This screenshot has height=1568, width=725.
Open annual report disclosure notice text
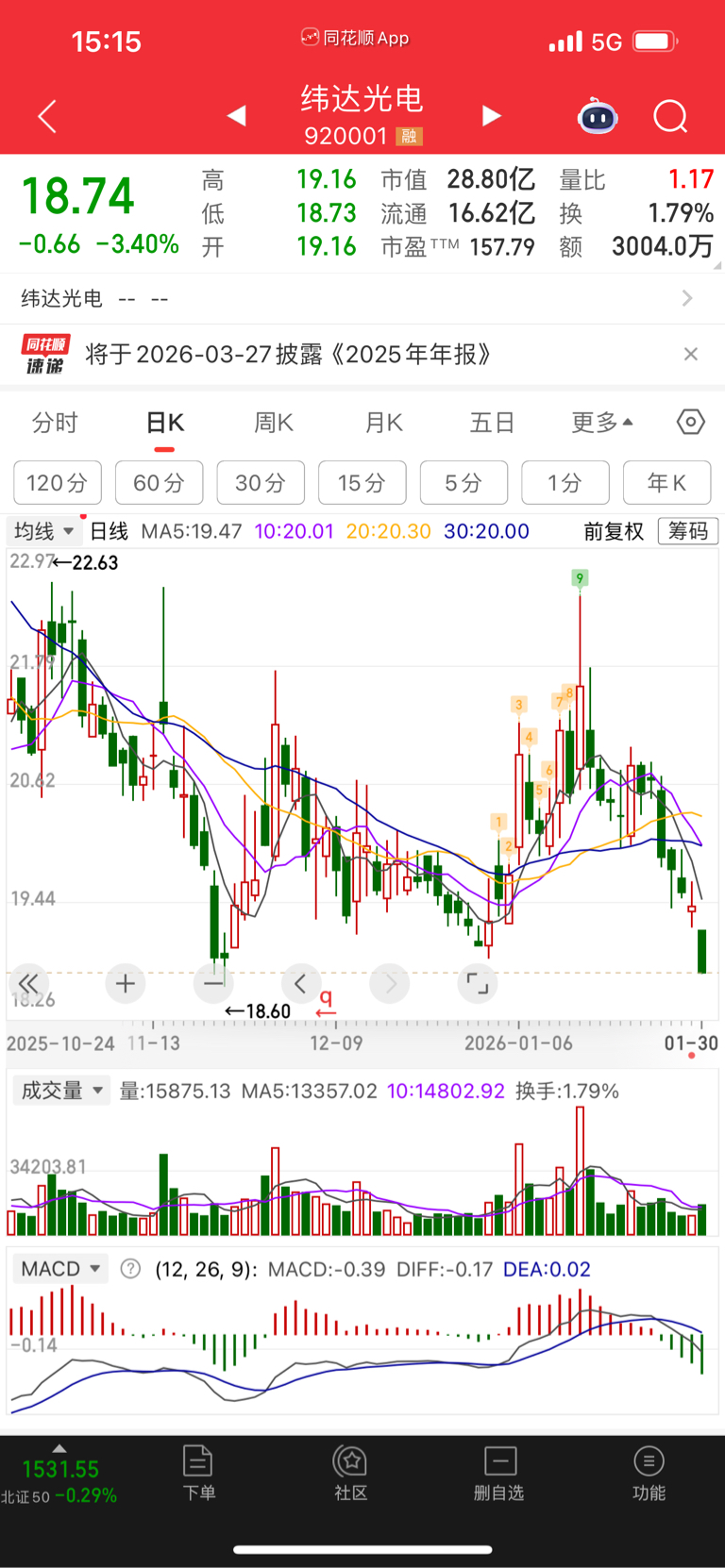(x=289, y=355)
